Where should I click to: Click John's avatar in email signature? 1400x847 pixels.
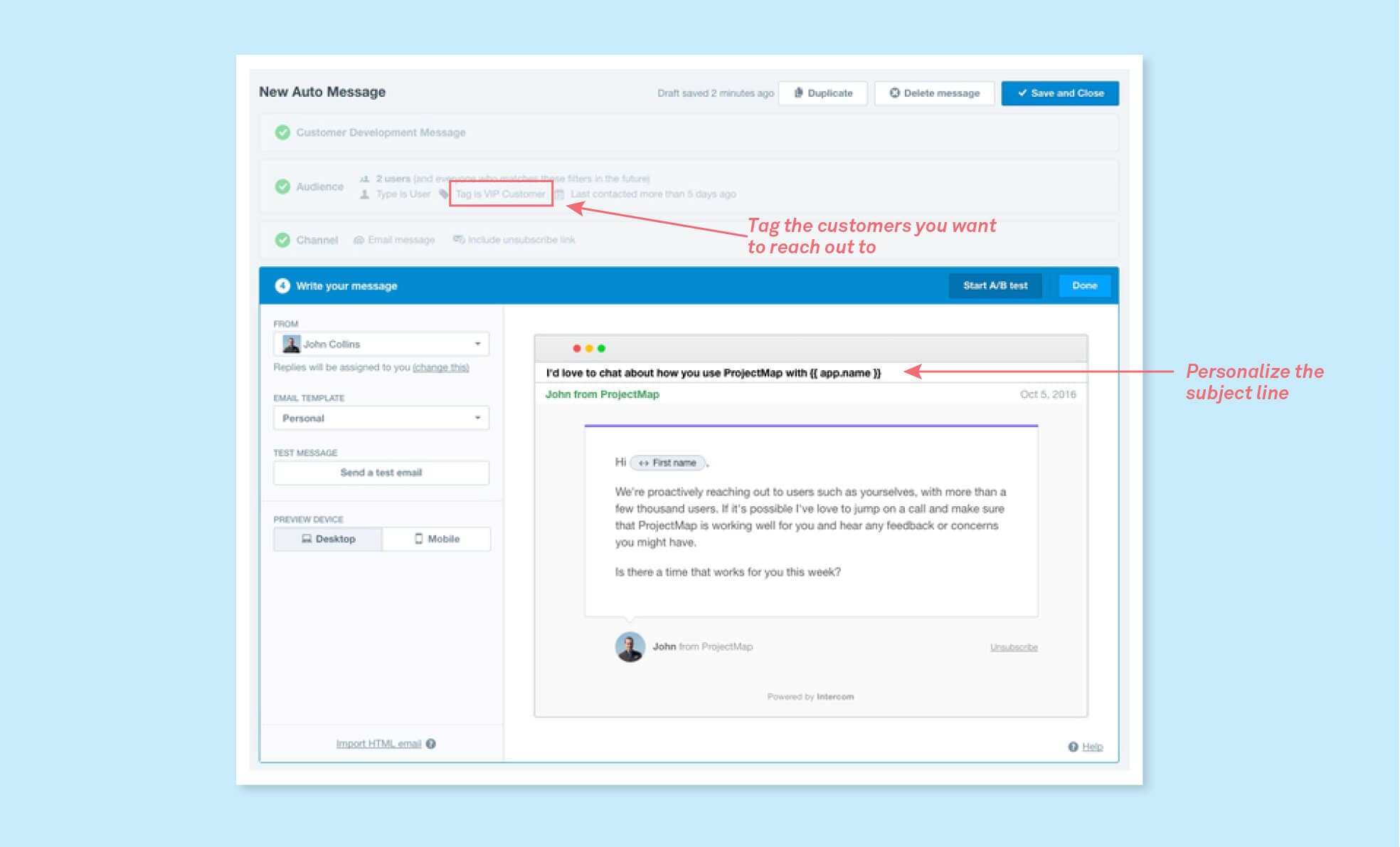[630, 647]
